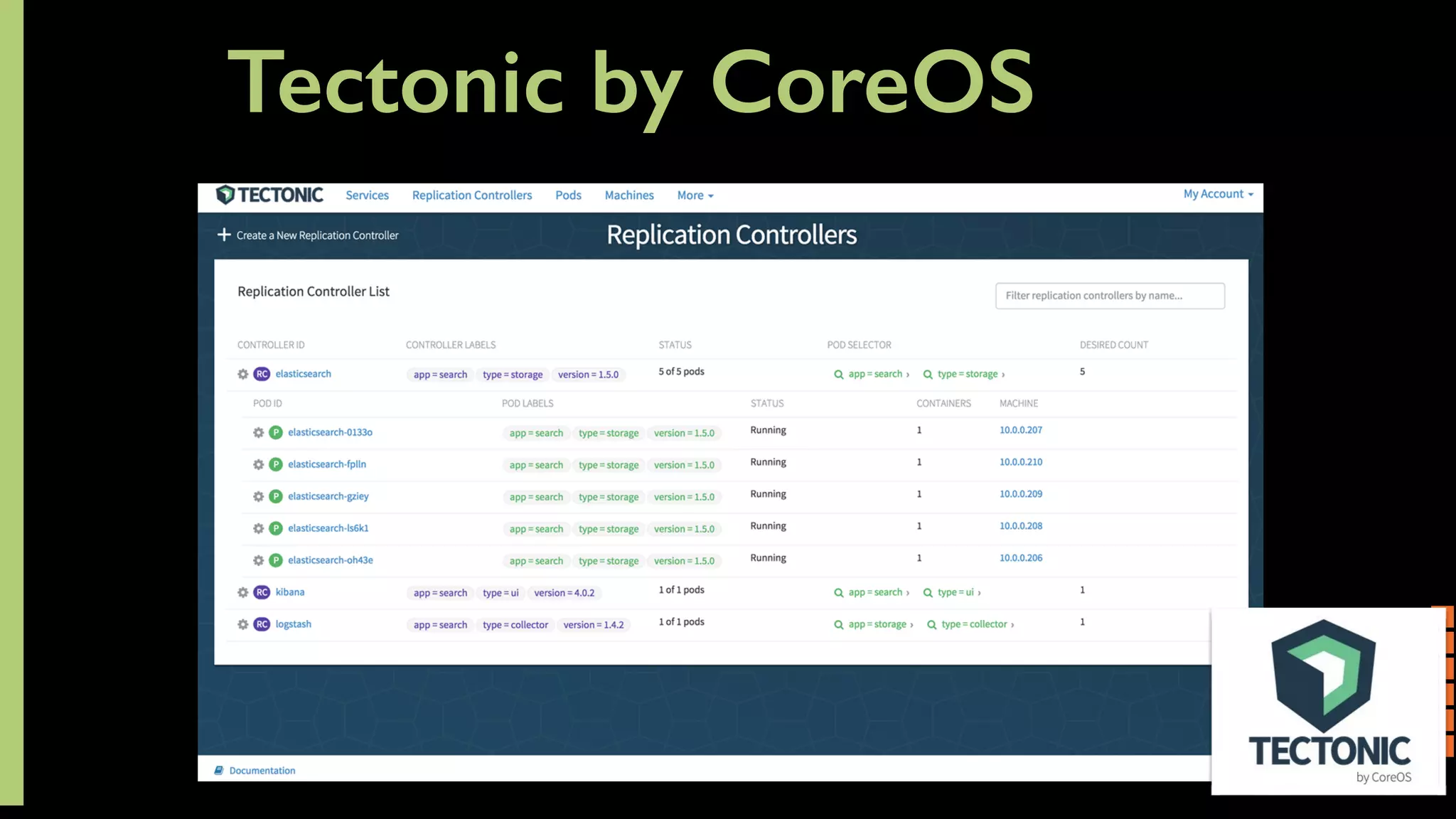The height and width of the screenshot is (819, 1456).
Task: Open the elasticsearch controller link
Action: pos(304,374)
